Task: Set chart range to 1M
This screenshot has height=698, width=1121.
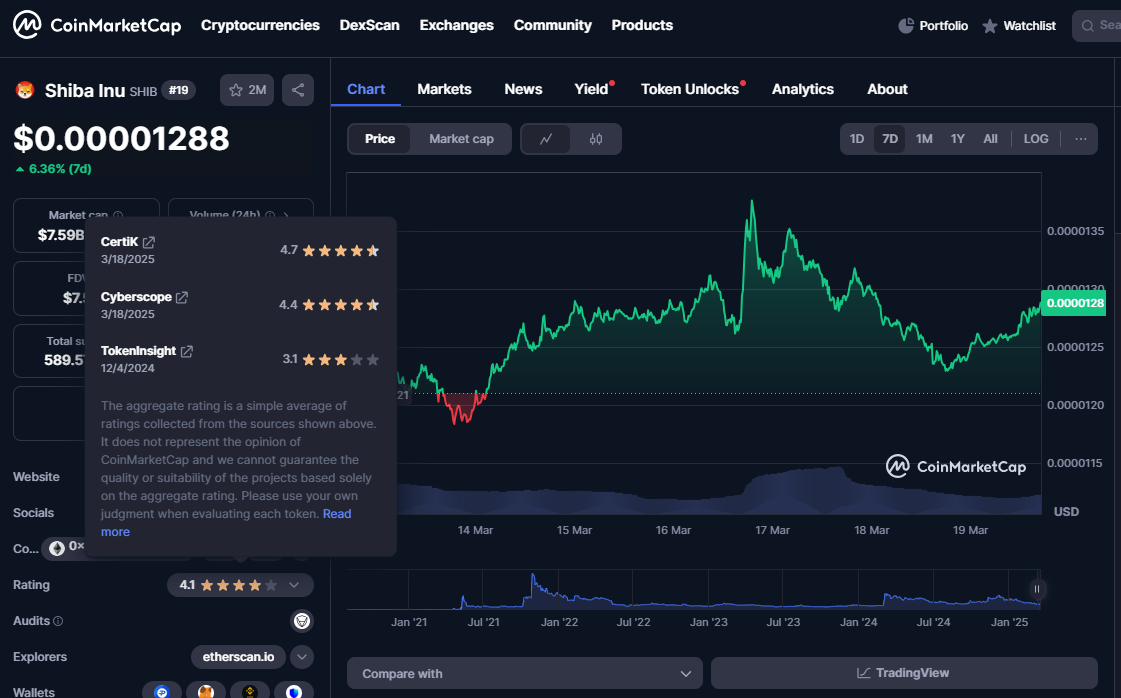Action: (924, 139)
